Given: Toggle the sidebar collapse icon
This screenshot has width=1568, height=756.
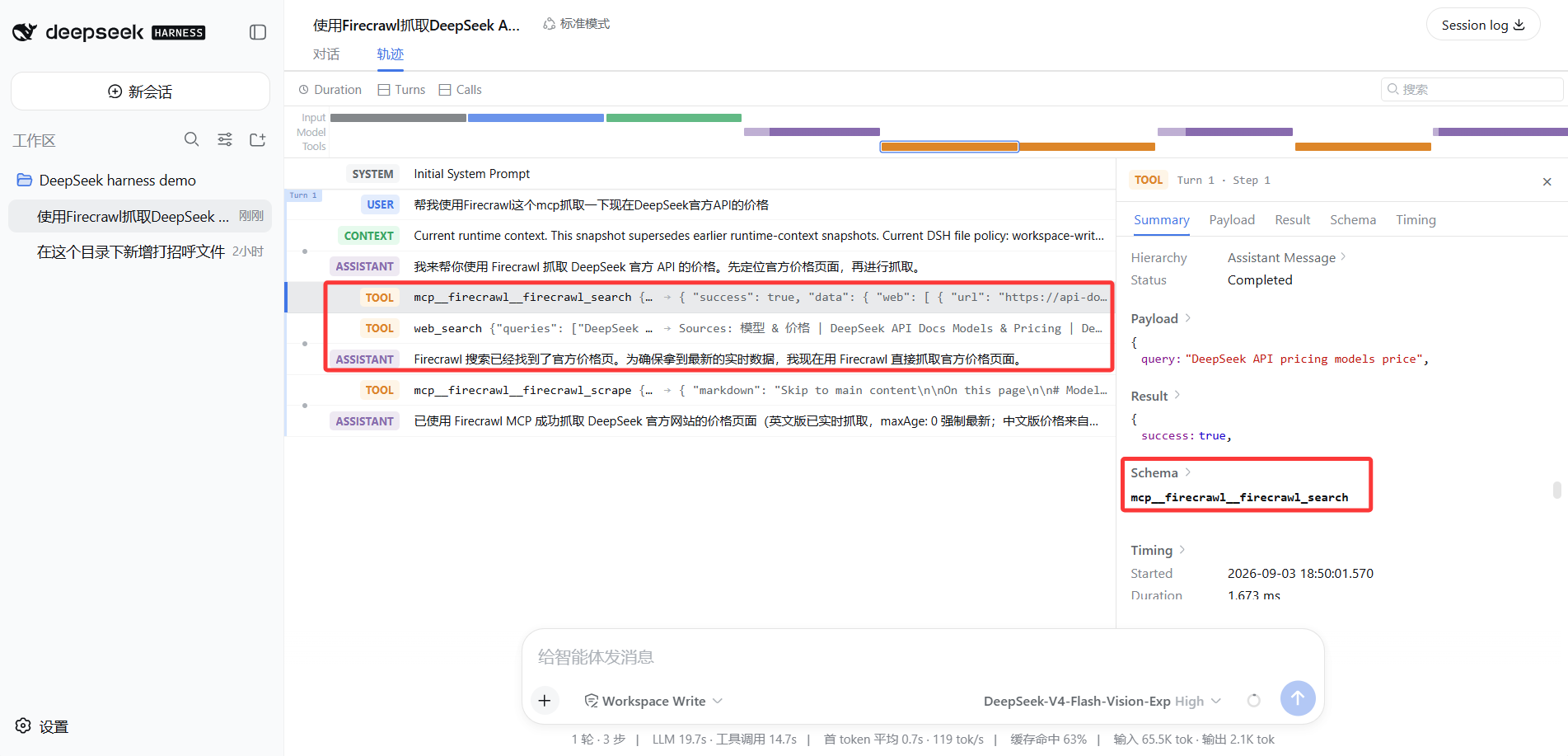Looking at the screenshot, I should tap(258, 32).
